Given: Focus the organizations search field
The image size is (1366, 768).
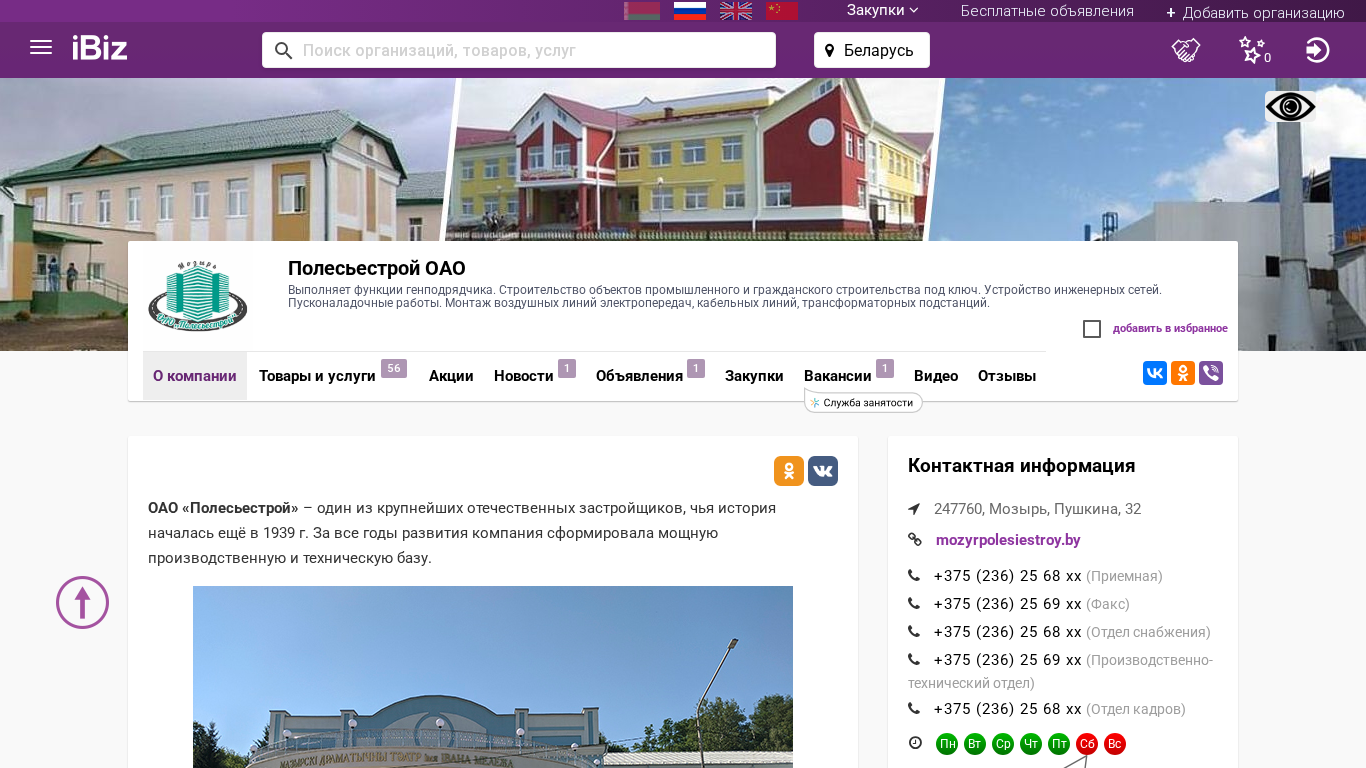Looking at the screenshot, I should pyautogui.click(x=519, y=50).
